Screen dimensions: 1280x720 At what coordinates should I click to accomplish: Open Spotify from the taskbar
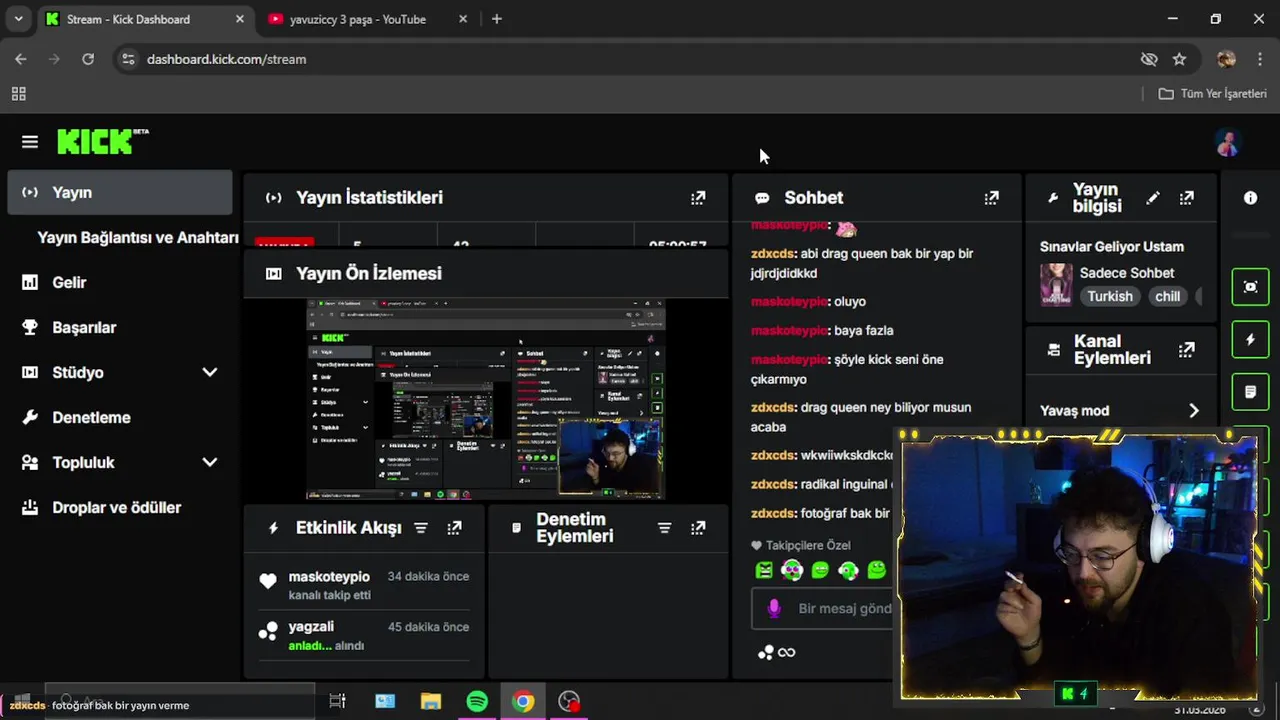coord(477,701)
